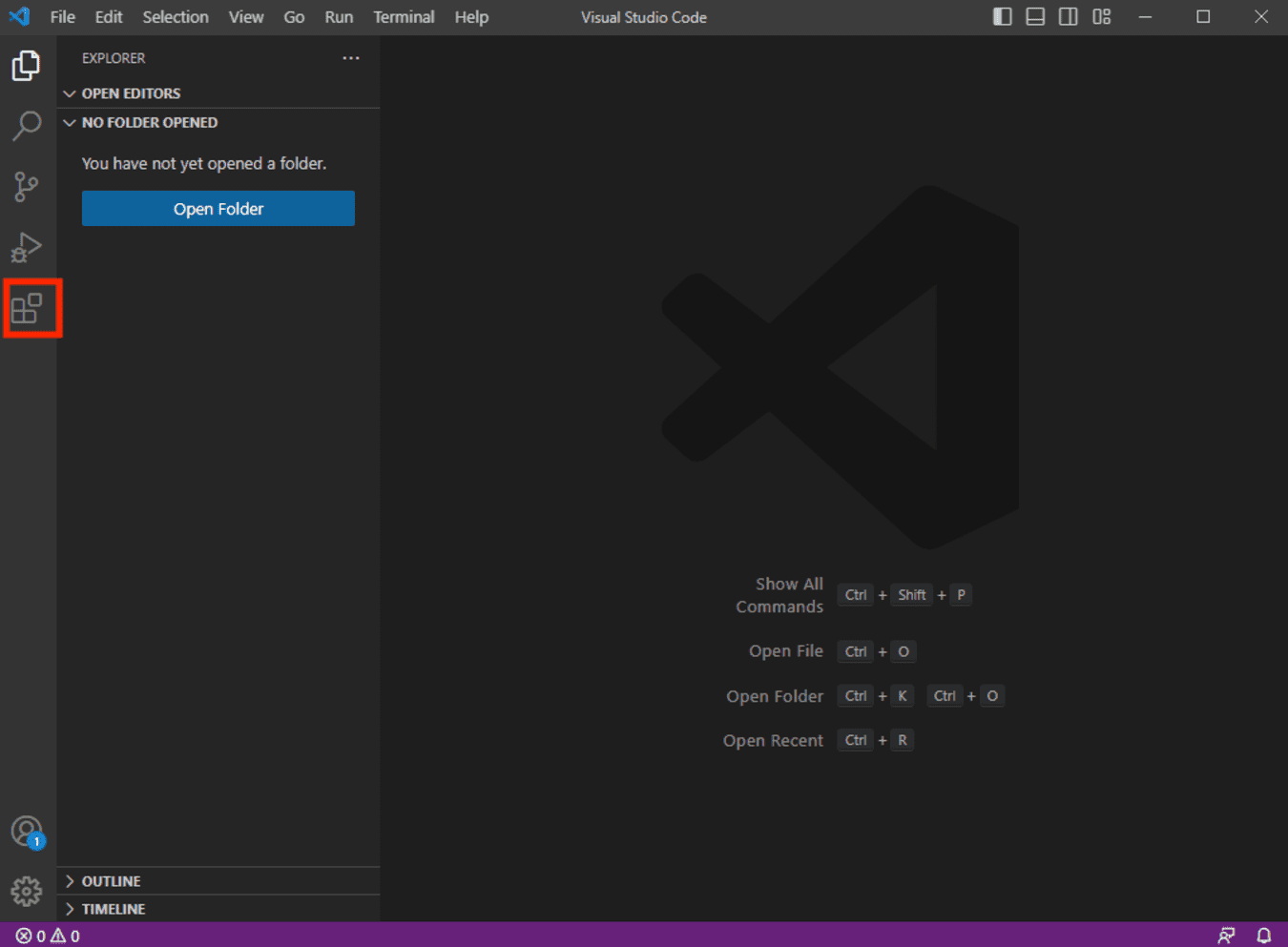Open the View menu
1288x947 pixels.
point(246,17)
